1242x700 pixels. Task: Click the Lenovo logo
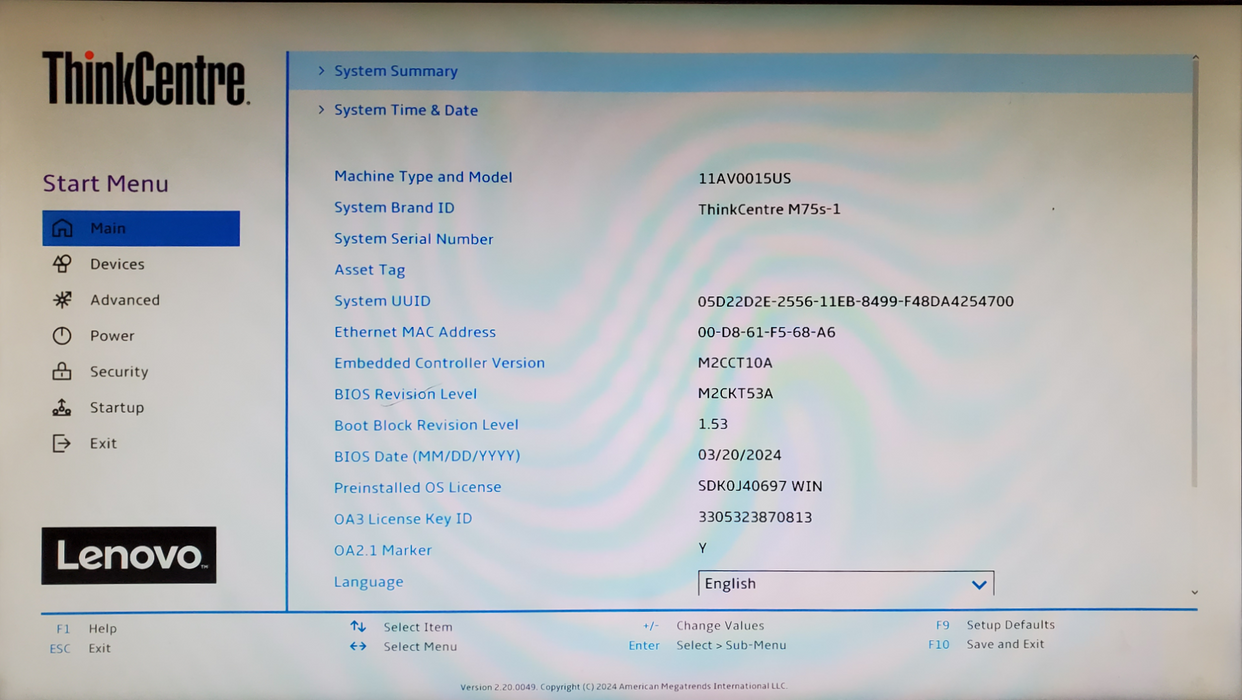128,555
